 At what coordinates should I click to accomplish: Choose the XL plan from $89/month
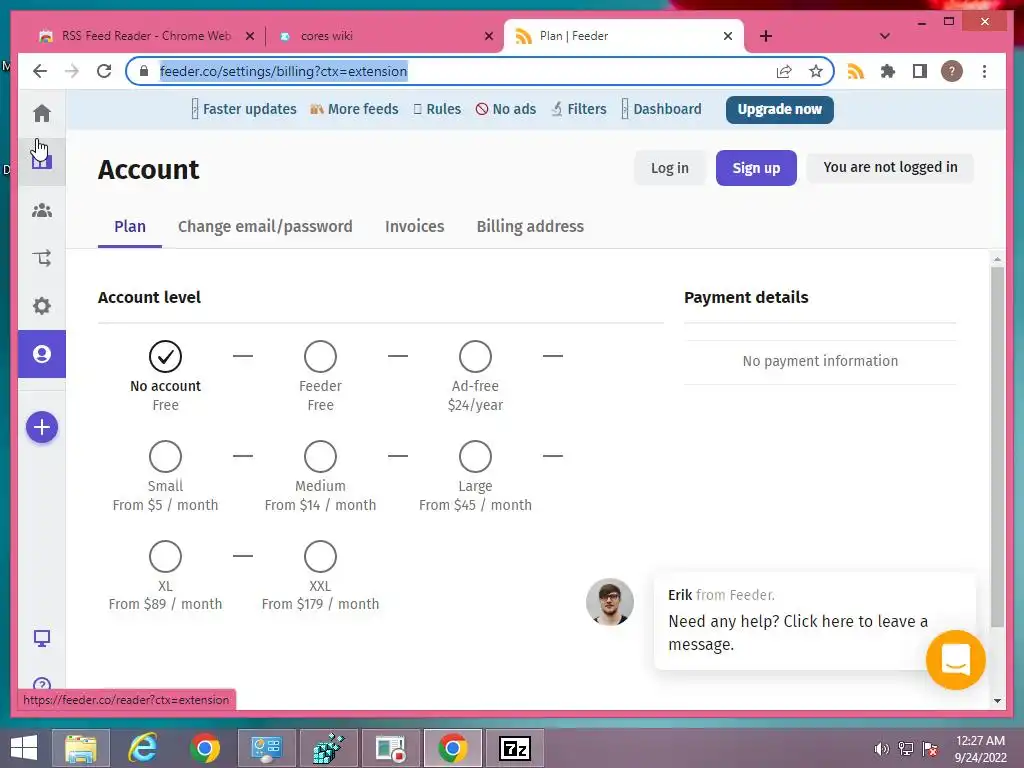[165, 556]
